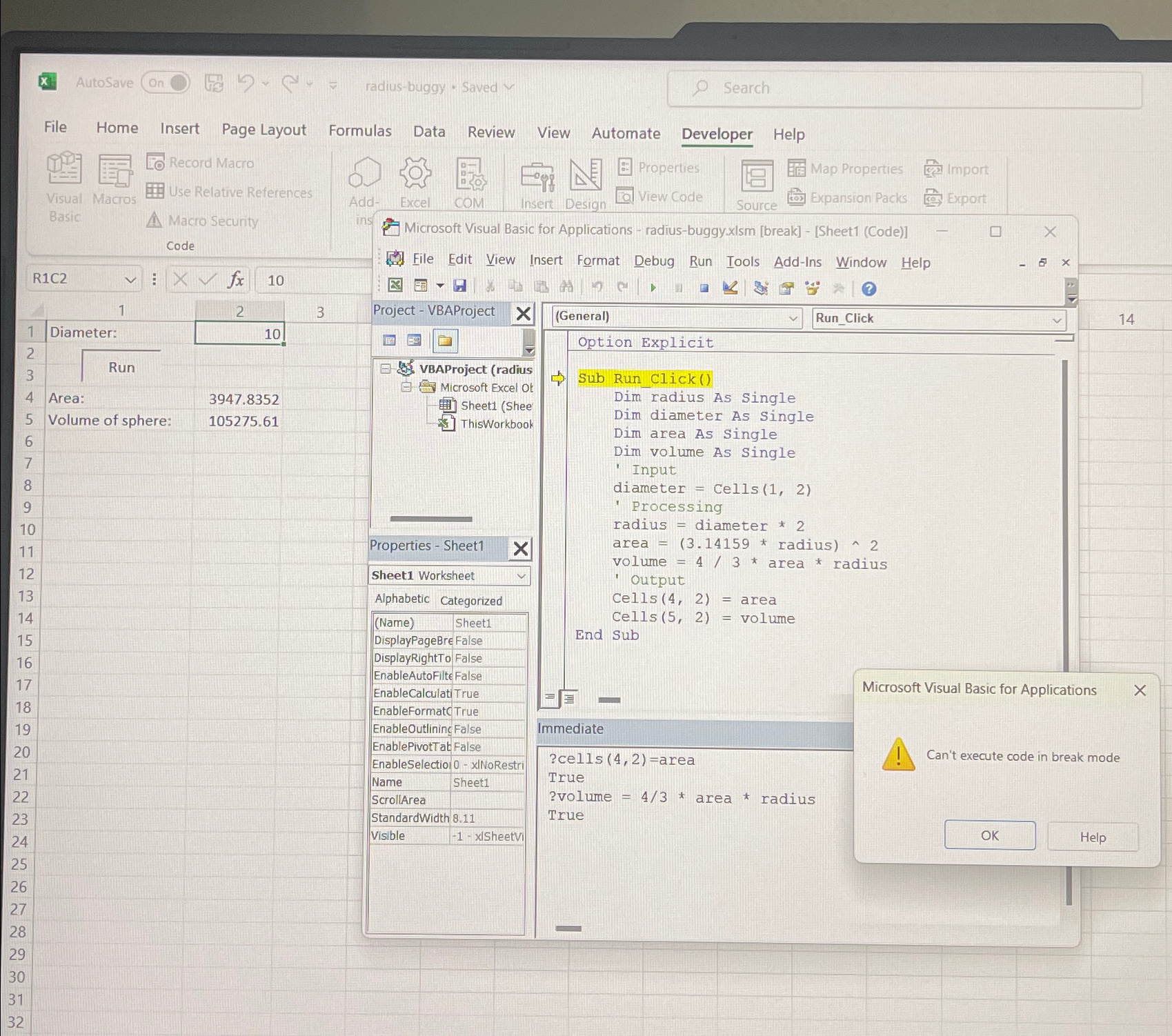The height and width of the screenshot is (1036, 1172).
Task: Open Macro Security in Excel ribbon
Action: (202, 221)
